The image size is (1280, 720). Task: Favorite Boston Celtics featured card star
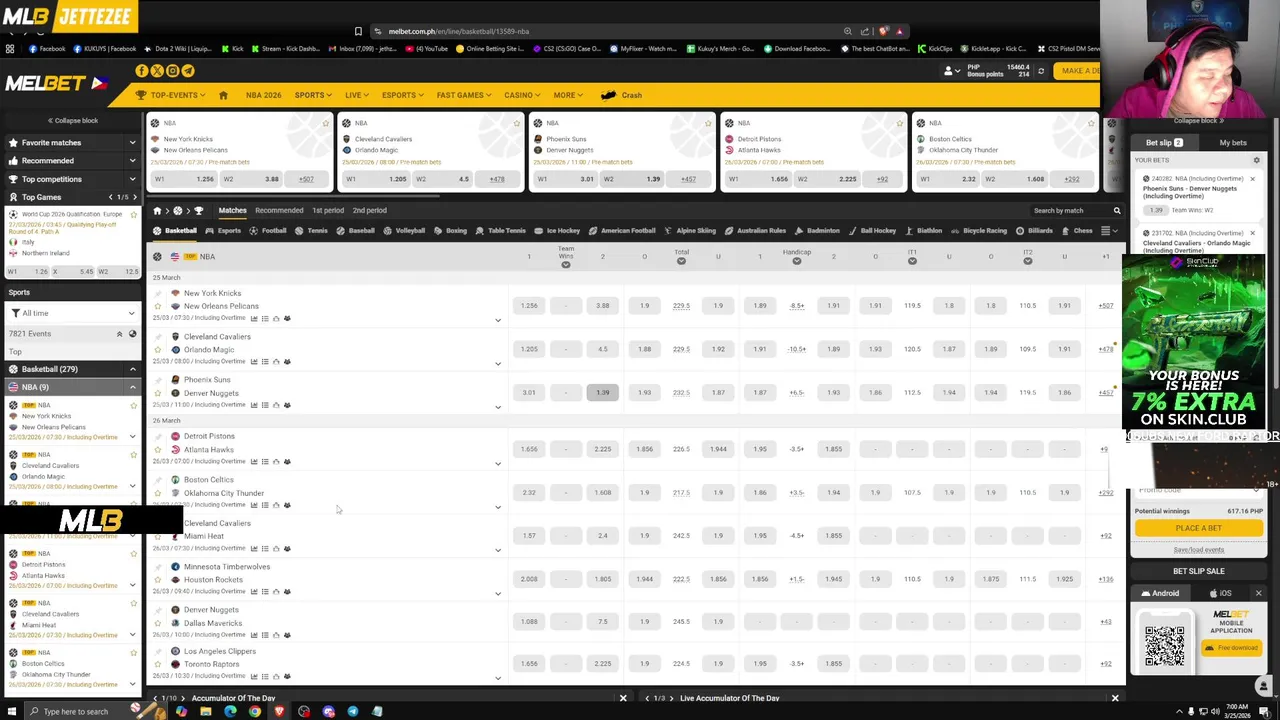pyautogui.click(x=1091, y=123)
